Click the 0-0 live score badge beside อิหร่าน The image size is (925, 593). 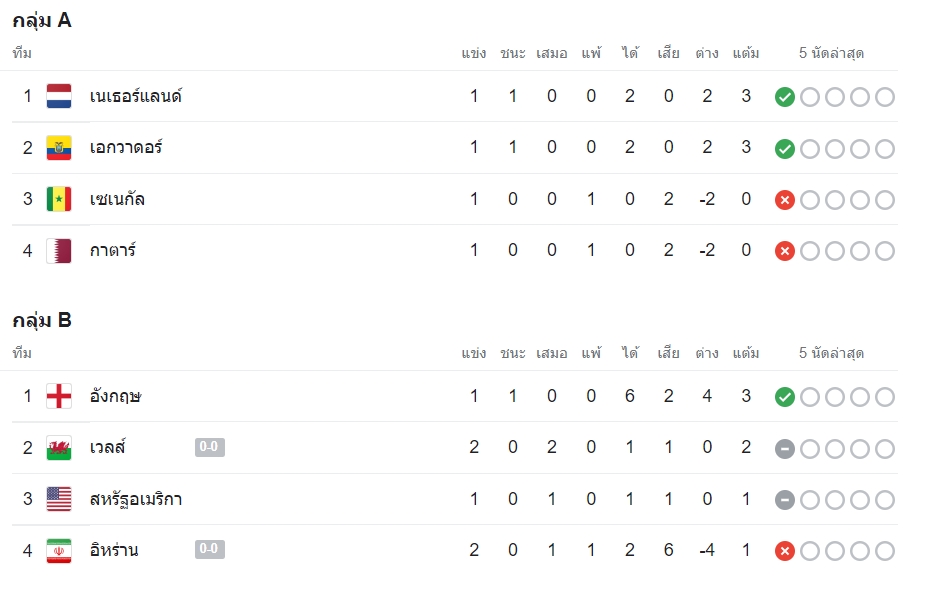(x=209, y=549)
